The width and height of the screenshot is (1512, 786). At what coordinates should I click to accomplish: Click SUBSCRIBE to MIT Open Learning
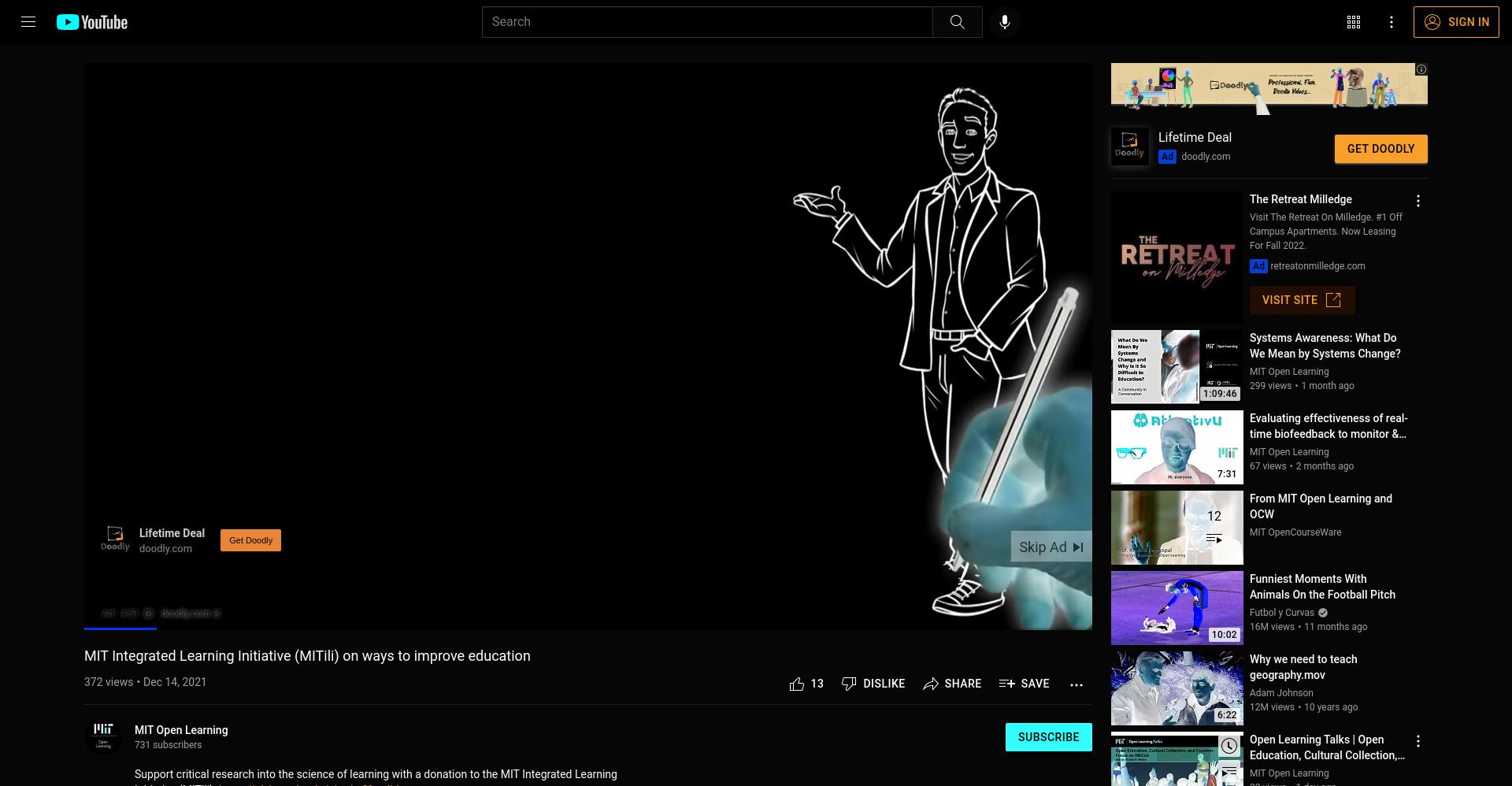coord(1048,737)
